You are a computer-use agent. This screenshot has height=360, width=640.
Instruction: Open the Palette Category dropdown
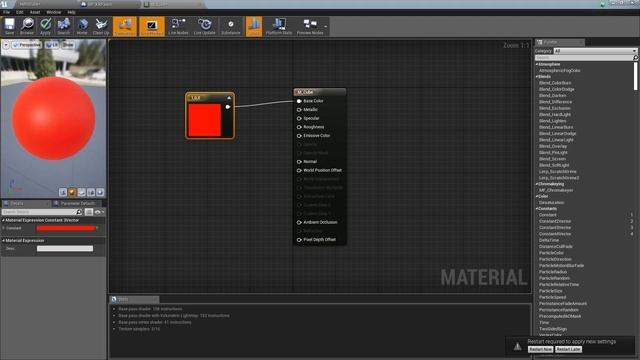pos(595,51)
